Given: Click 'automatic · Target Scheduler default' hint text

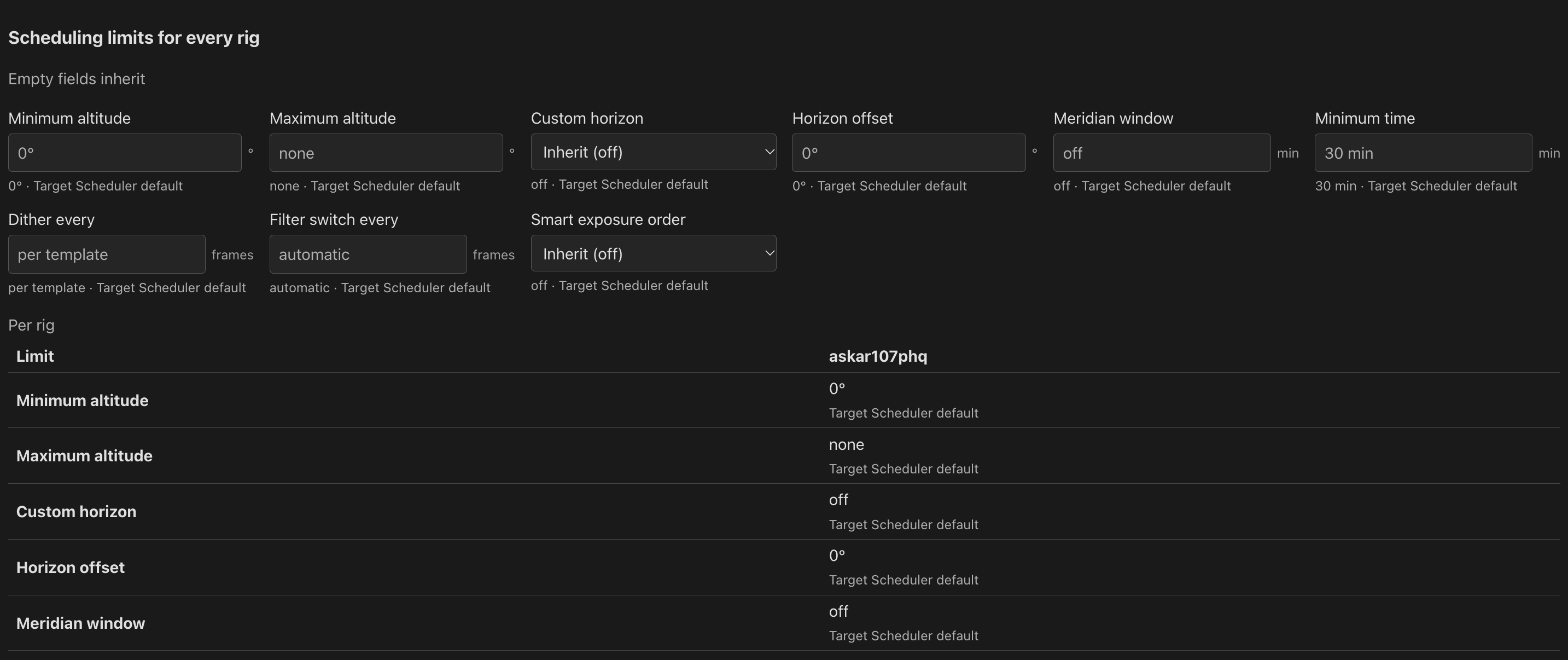Looking at the screenshot, I should pos(380,288).
